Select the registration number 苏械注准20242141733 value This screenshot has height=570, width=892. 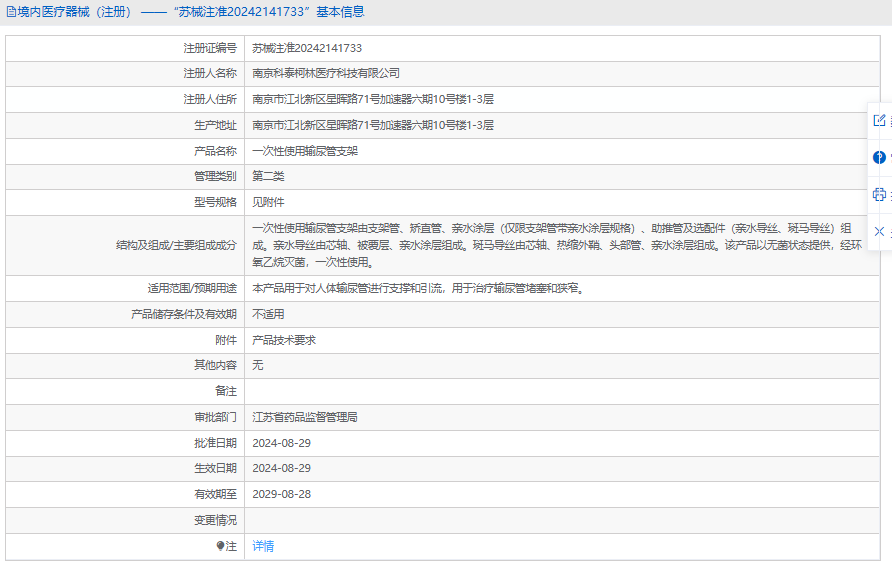307,48
